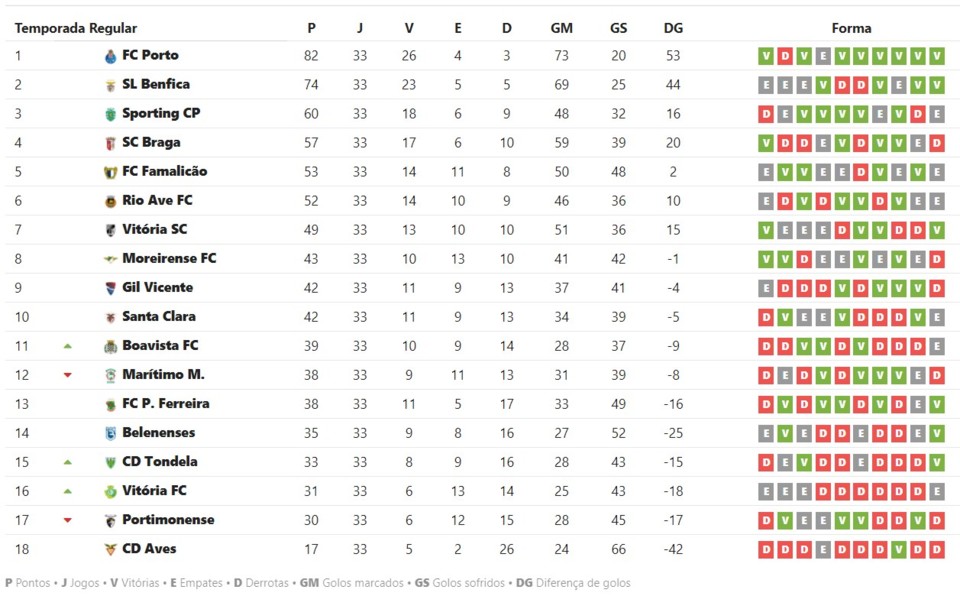Click the Forma column header
The height and width of the screenshot is (596, 960).
coord(851,28)
